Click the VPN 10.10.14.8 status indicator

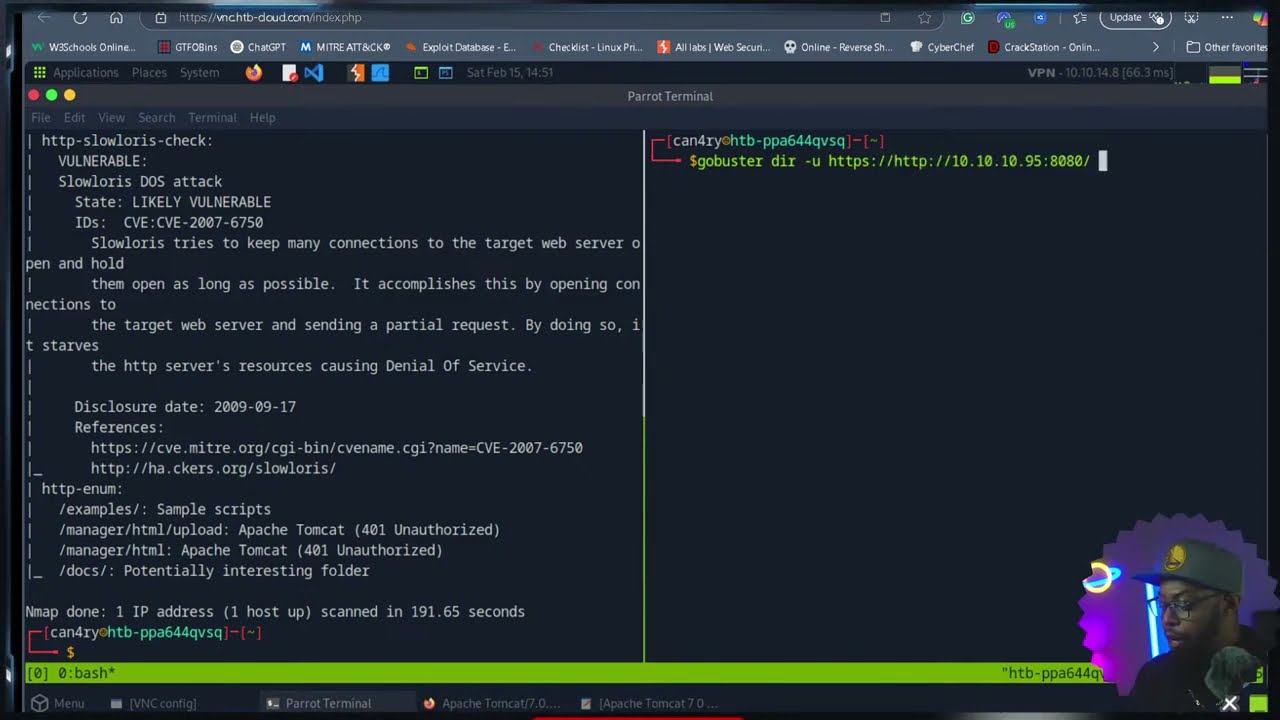pos(1100,73)
